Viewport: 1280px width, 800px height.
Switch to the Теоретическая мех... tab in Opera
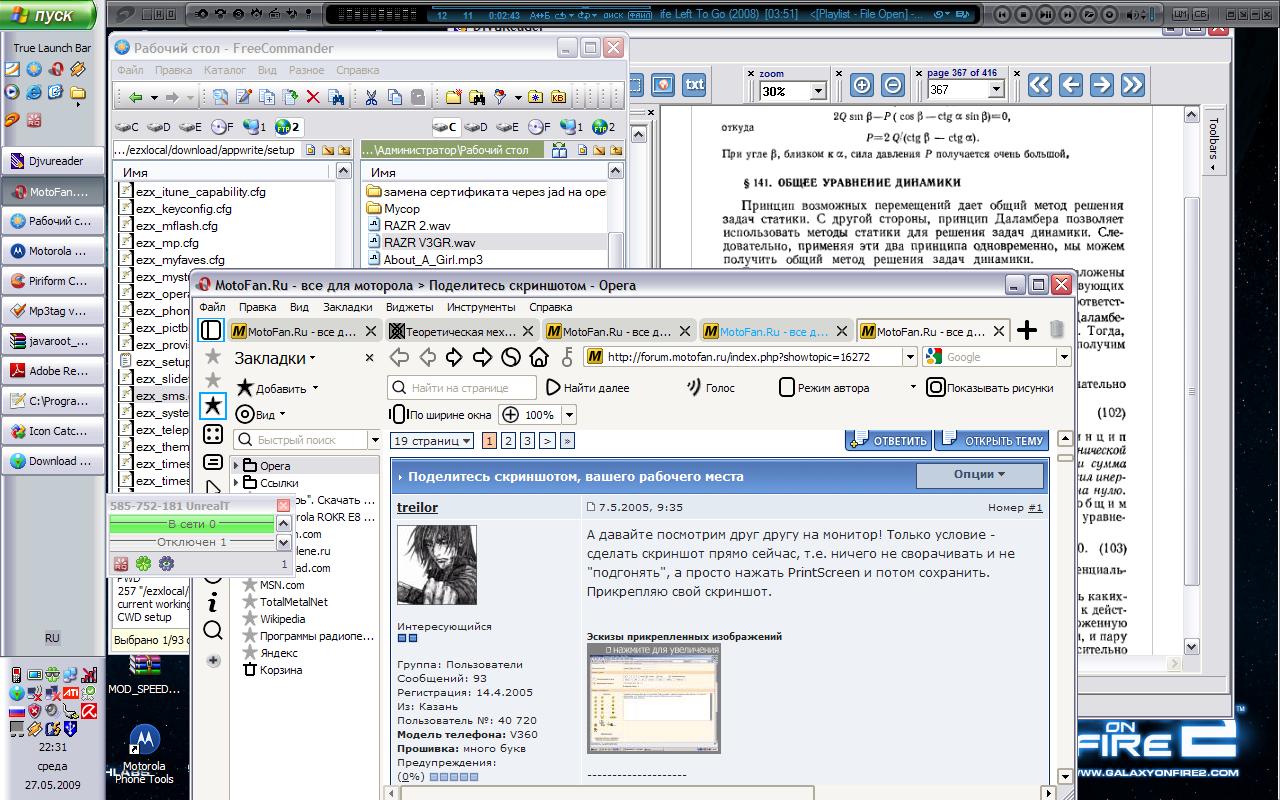463,331
